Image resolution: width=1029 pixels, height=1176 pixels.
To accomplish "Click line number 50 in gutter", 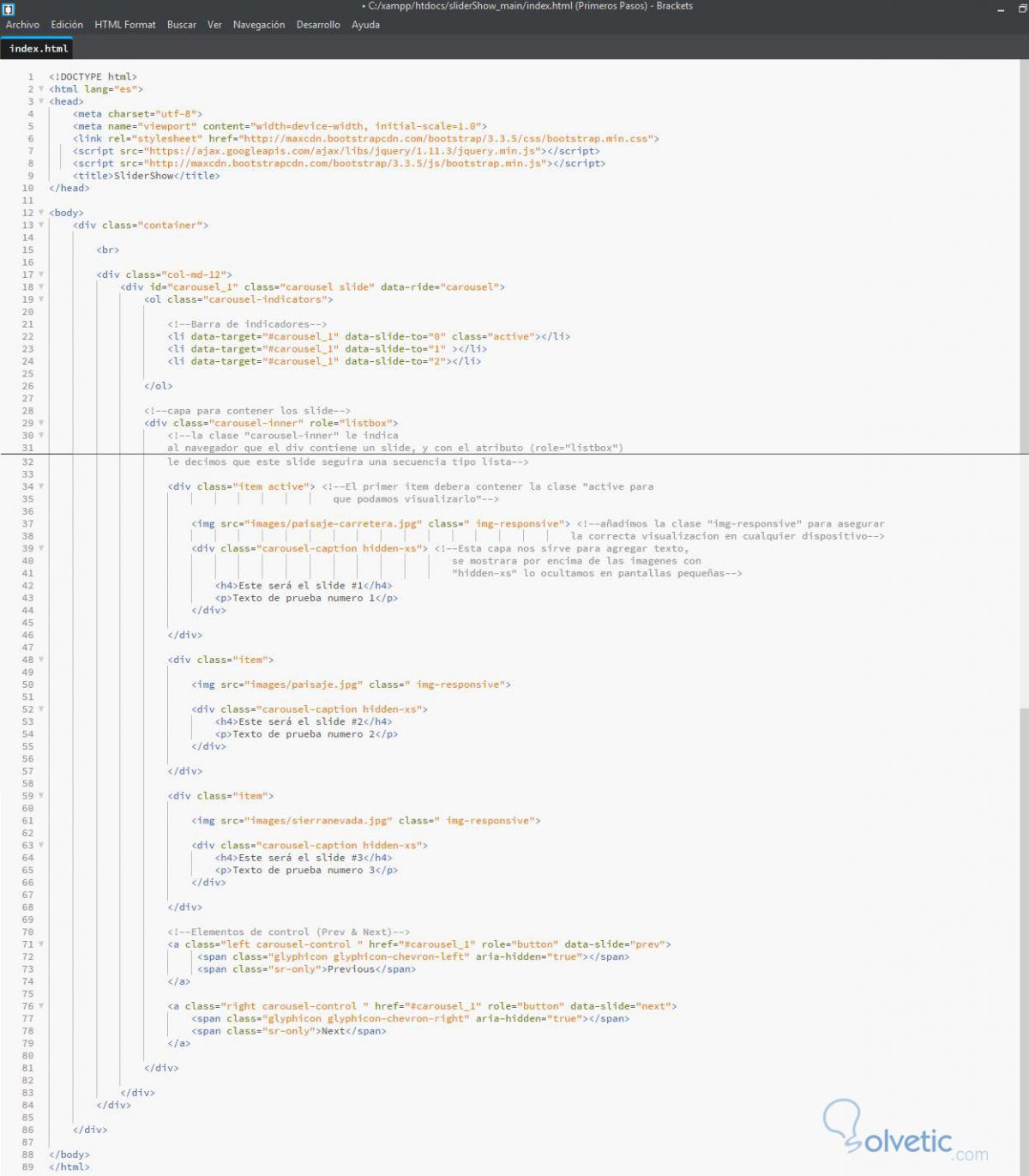I will [28, 684].
